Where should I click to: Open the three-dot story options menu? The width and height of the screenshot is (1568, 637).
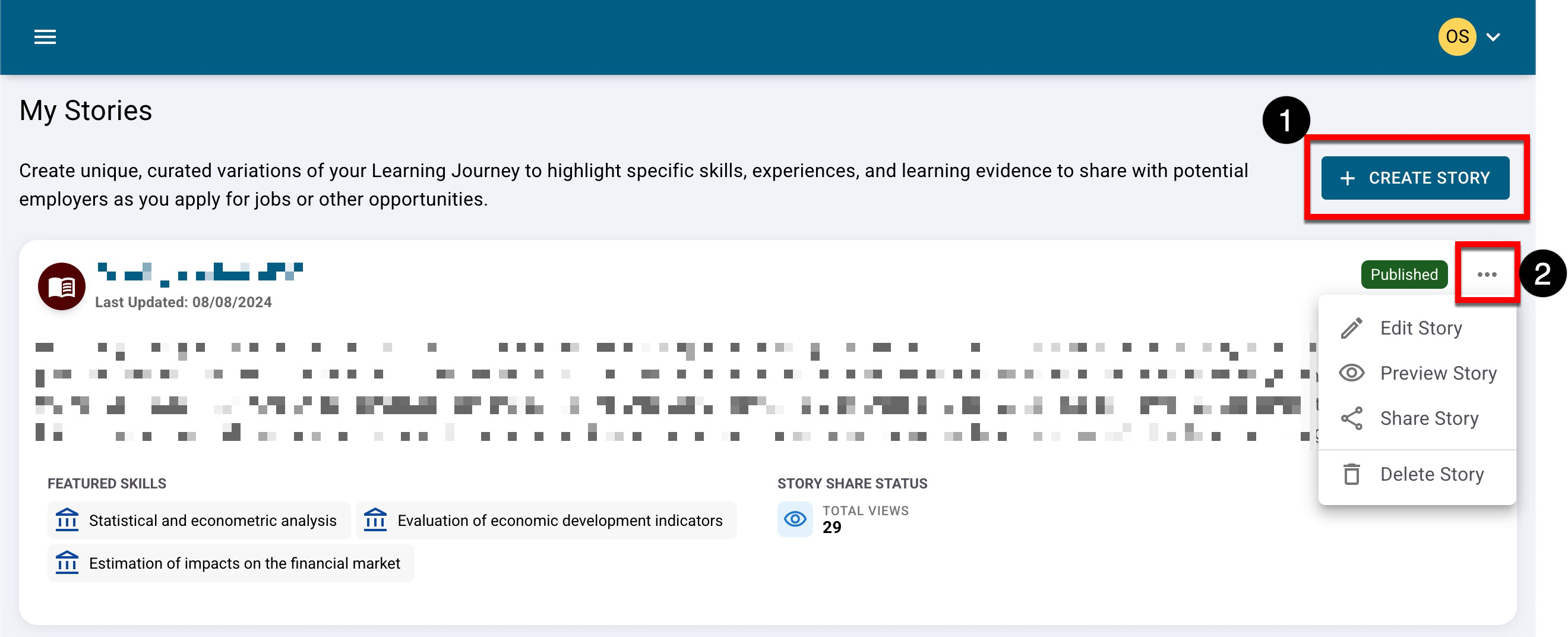[1487, 275]
